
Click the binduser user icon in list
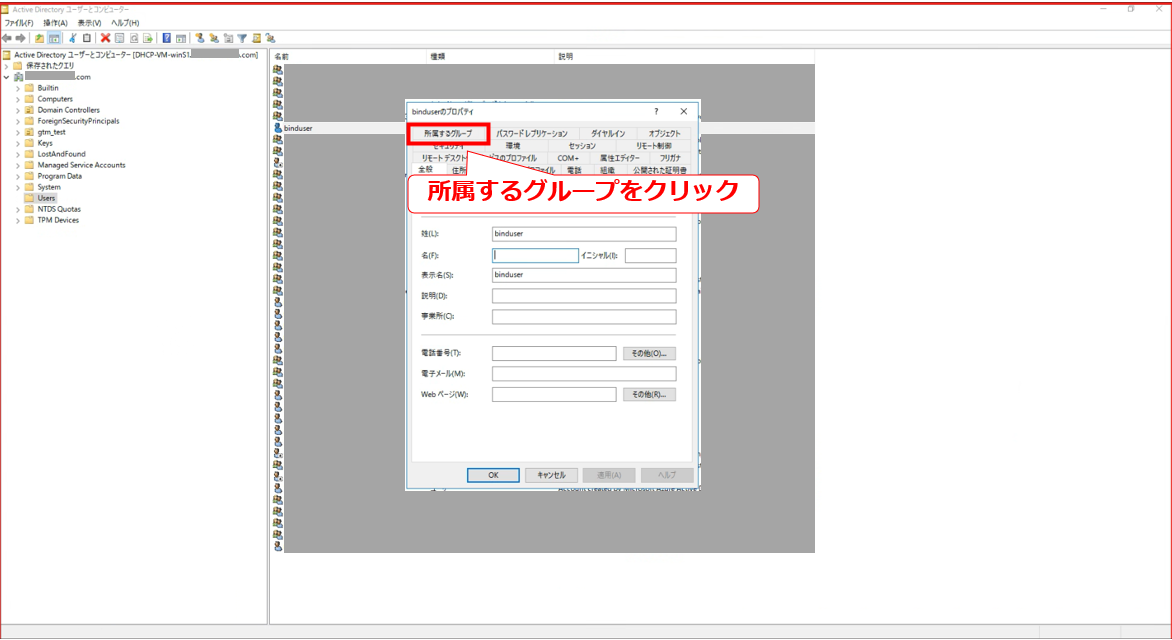(278, 128)
